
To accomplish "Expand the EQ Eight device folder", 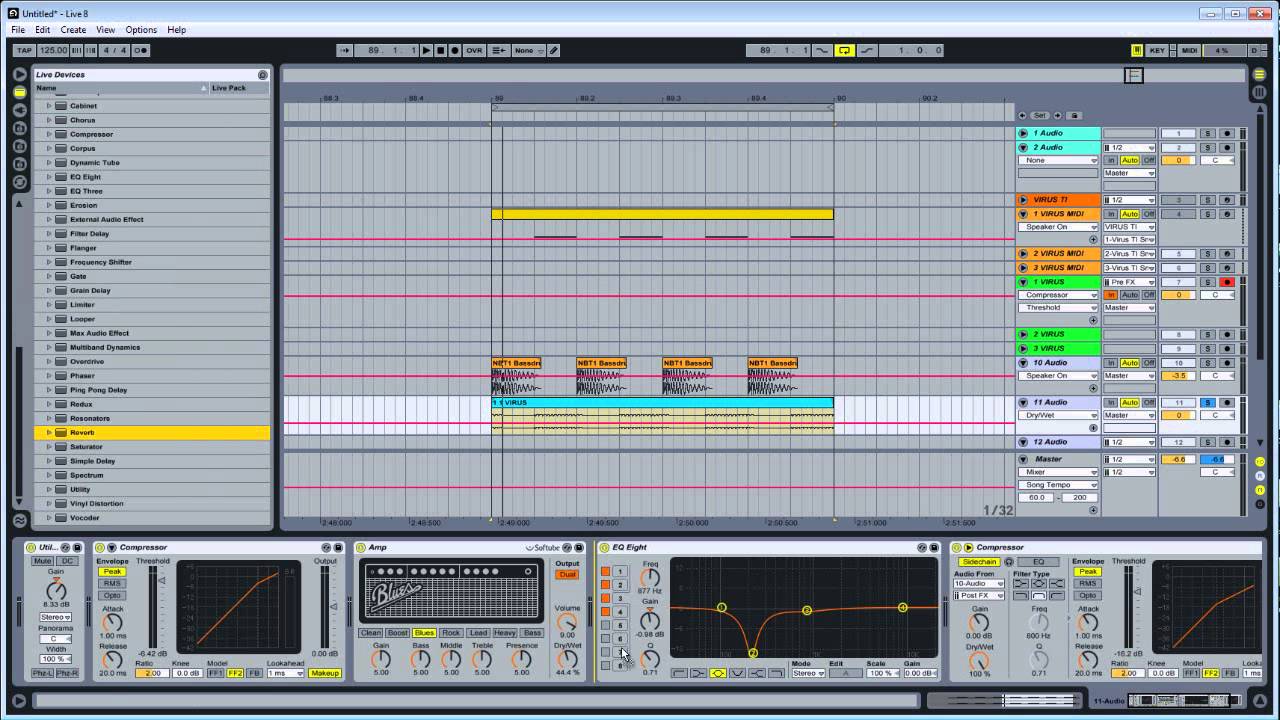I will pyautogui.click(x=49, y=177).
